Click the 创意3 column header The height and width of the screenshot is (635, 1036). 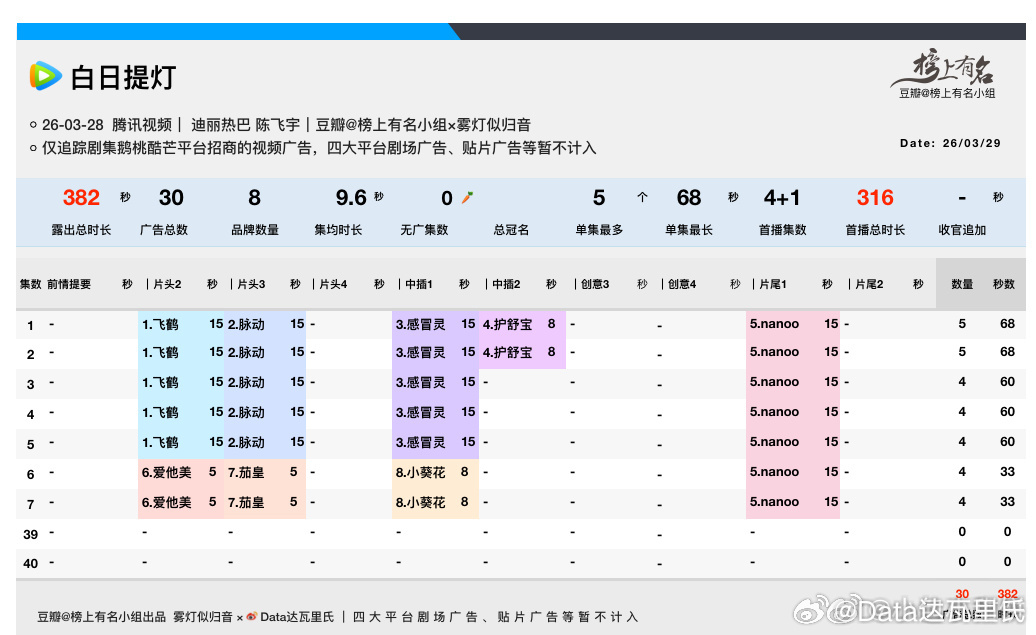(595, 284)
